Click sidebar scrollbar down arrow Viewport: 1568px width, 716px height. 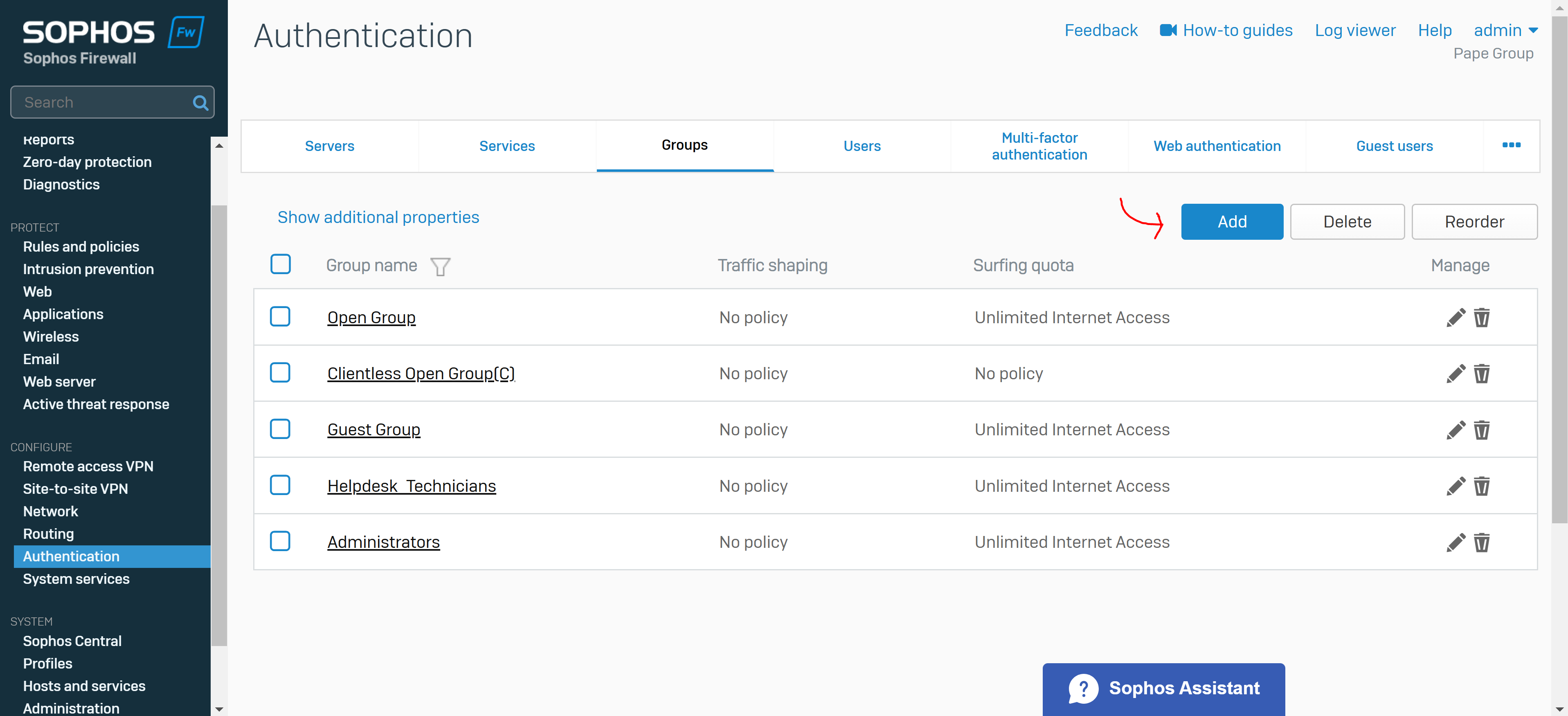pos(219,709)
